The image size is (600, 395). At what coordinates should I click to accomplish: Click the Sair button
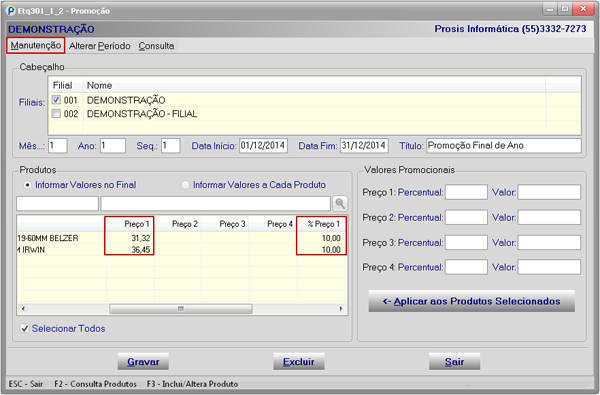[x=454, y=362]
